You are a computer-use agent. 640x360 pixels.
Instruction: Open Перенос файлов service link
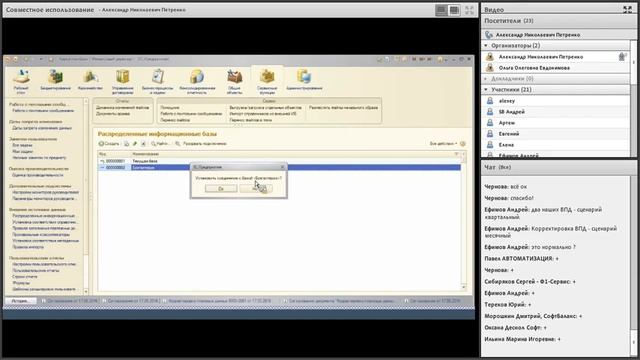[x=175, y=120]
